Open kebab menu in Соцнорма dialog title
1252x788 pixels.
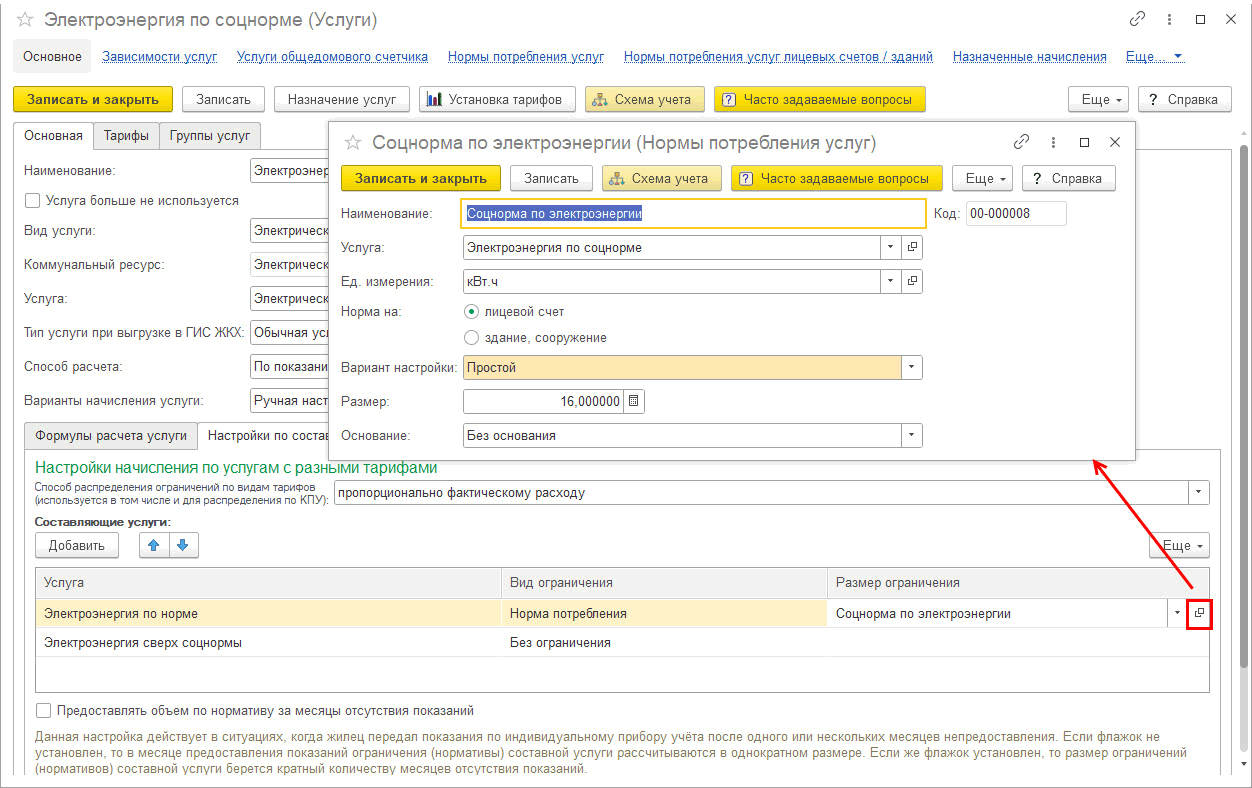1053,142
